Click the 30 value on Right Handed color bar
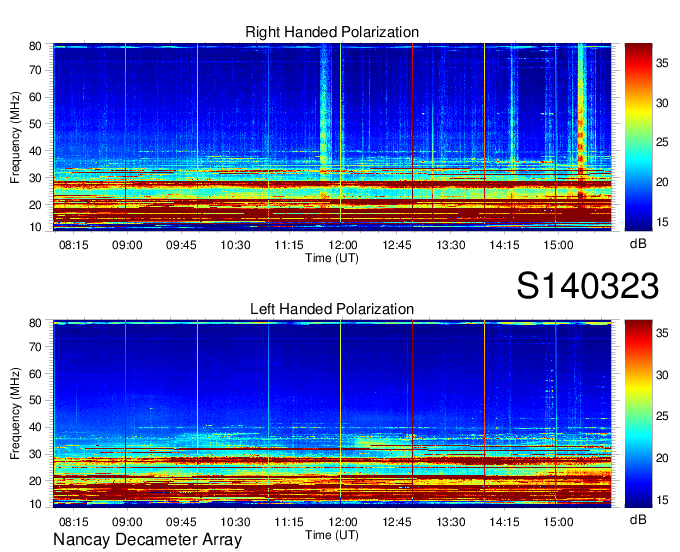Image resolution: width=680 pixels, height=552 pixels. click(x=662, y=103)
